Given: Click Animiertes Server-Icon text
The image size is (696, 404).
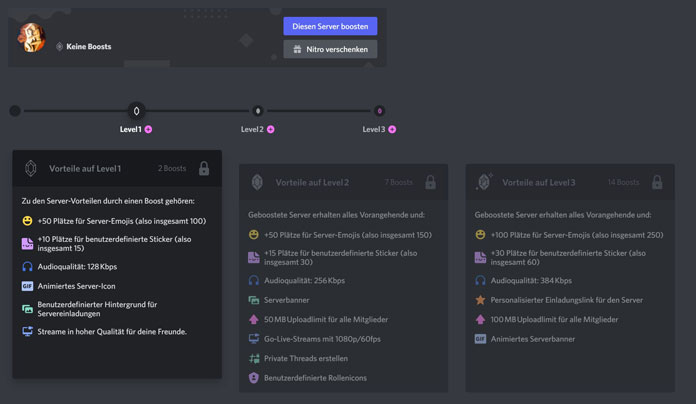Looking at the screenshot, I should (x=76, y=286).
